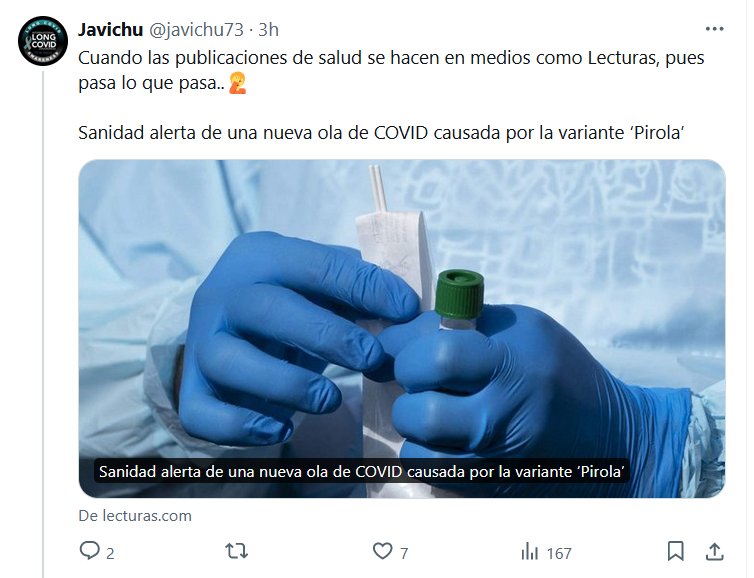The width and height of the screenshot is (754, 578).
Task: Click the view count 167
Action: pyautogui.click(x=559, y=553)
